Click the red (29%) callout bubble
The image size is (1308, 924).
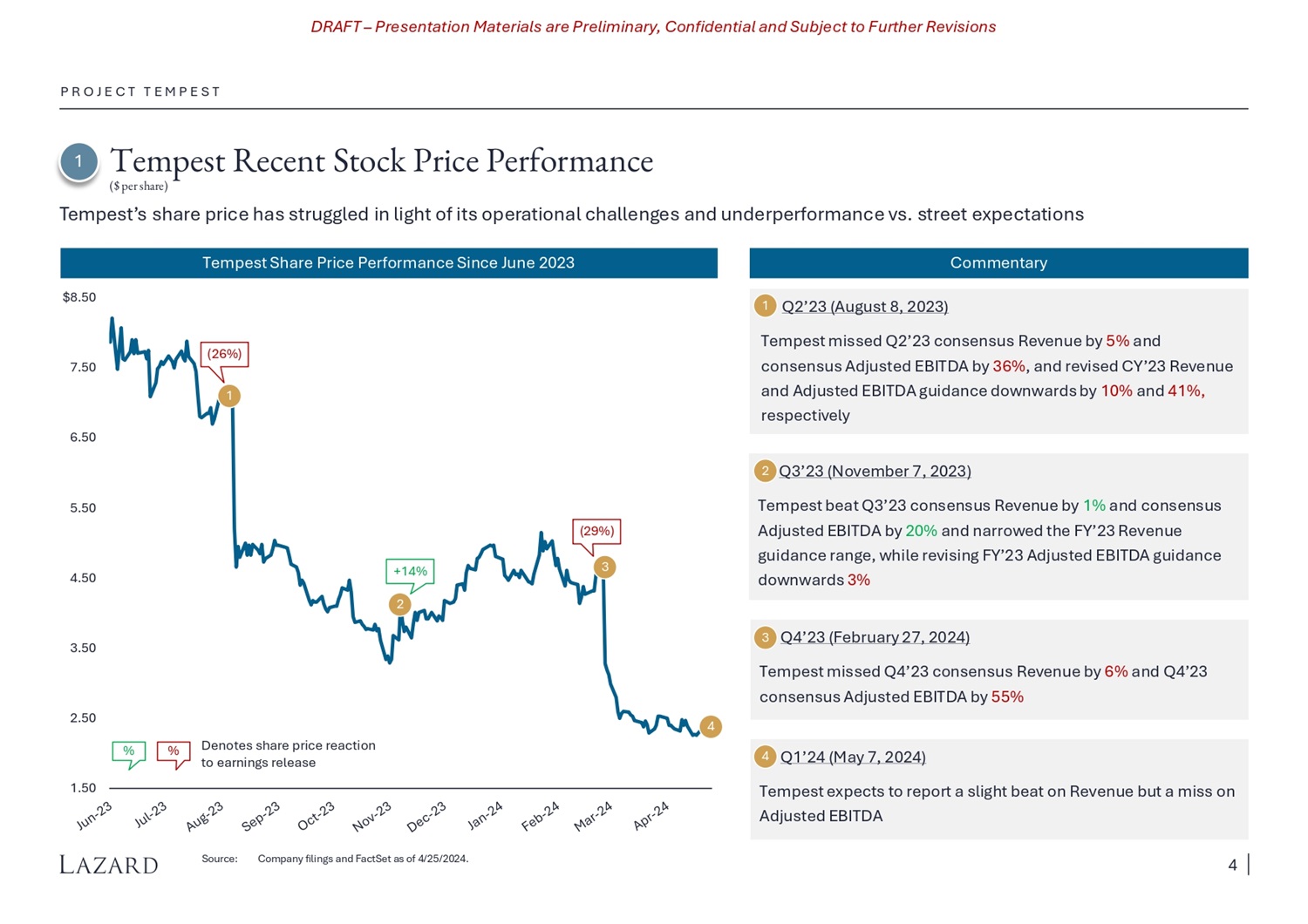596,531
